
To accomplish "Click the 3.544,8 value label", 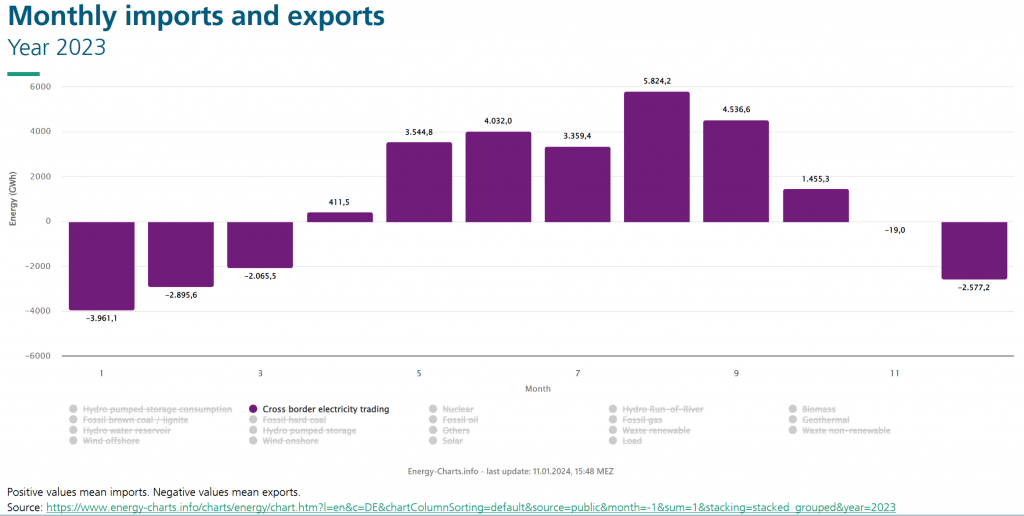I will pyautogui.click(x=419, y=131).
